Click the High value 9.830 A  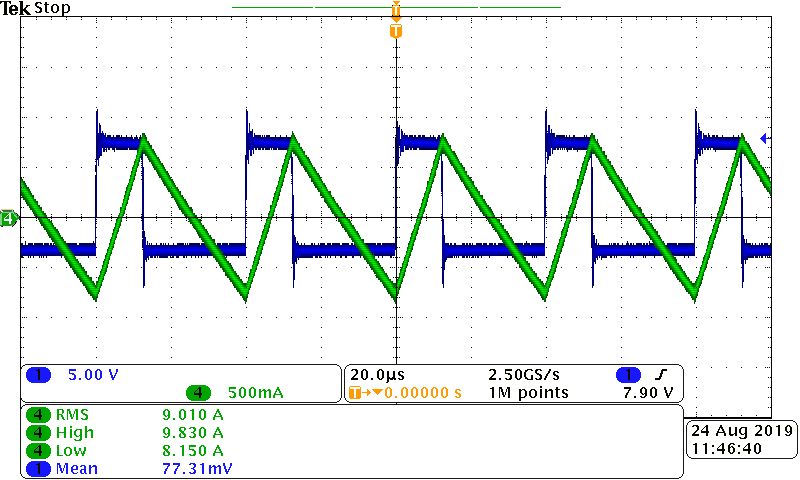click(x=193, y=433)
